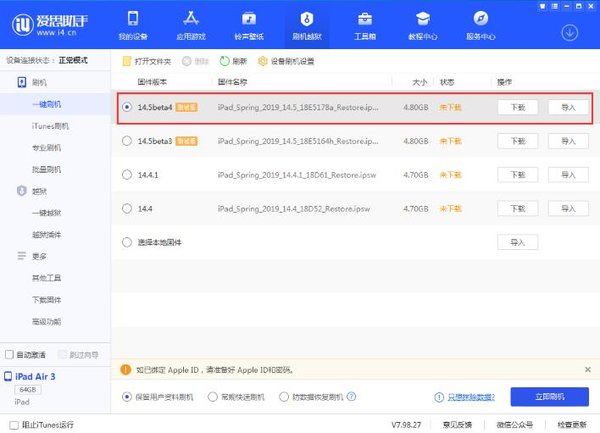Image resolution: width=600 pixels, height=433 pixels.
Task: Click the 固件名称 column header
Action: [232, 82]
